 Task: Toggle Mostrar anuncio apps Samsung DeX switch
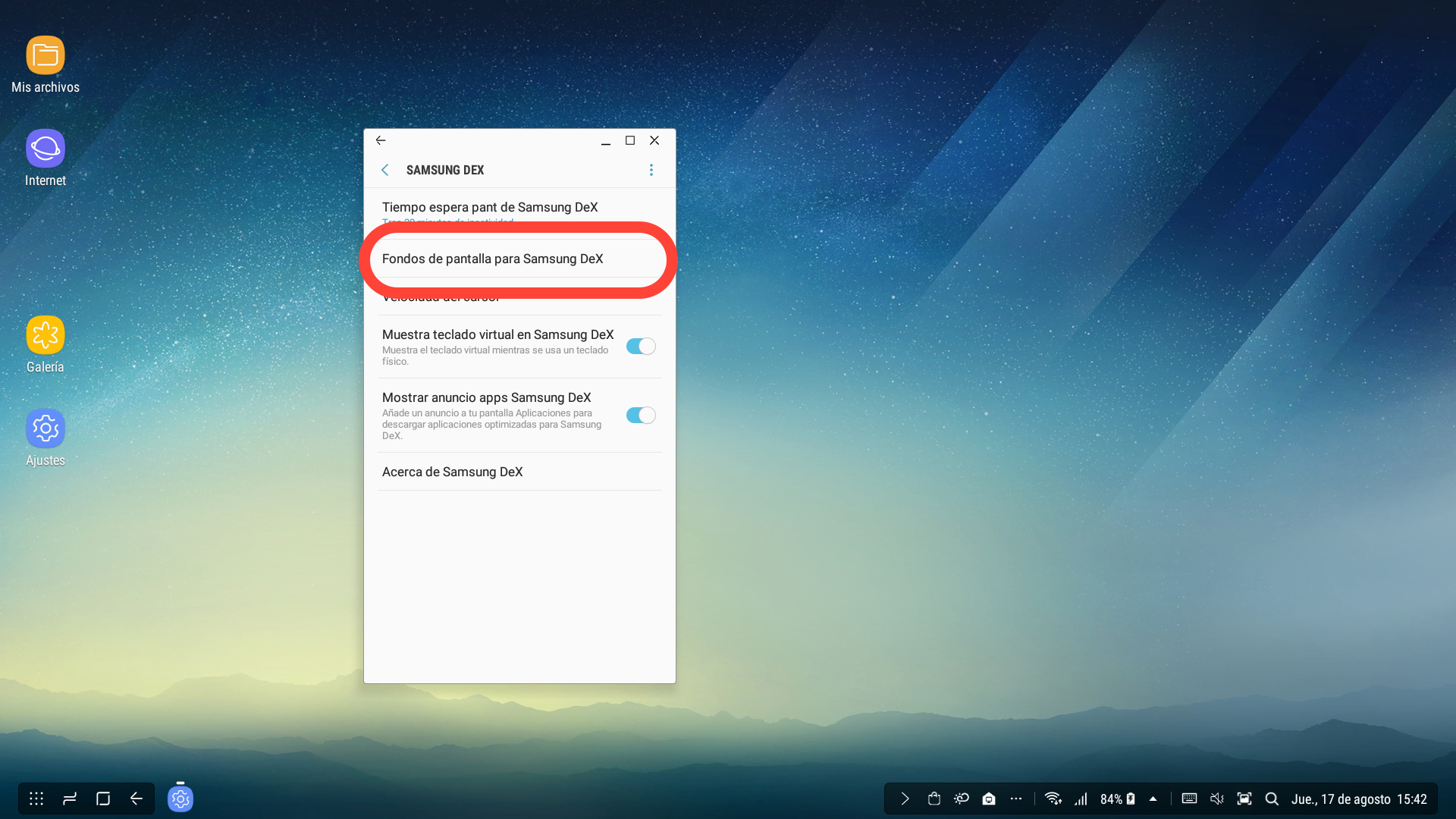pos(641,416)
